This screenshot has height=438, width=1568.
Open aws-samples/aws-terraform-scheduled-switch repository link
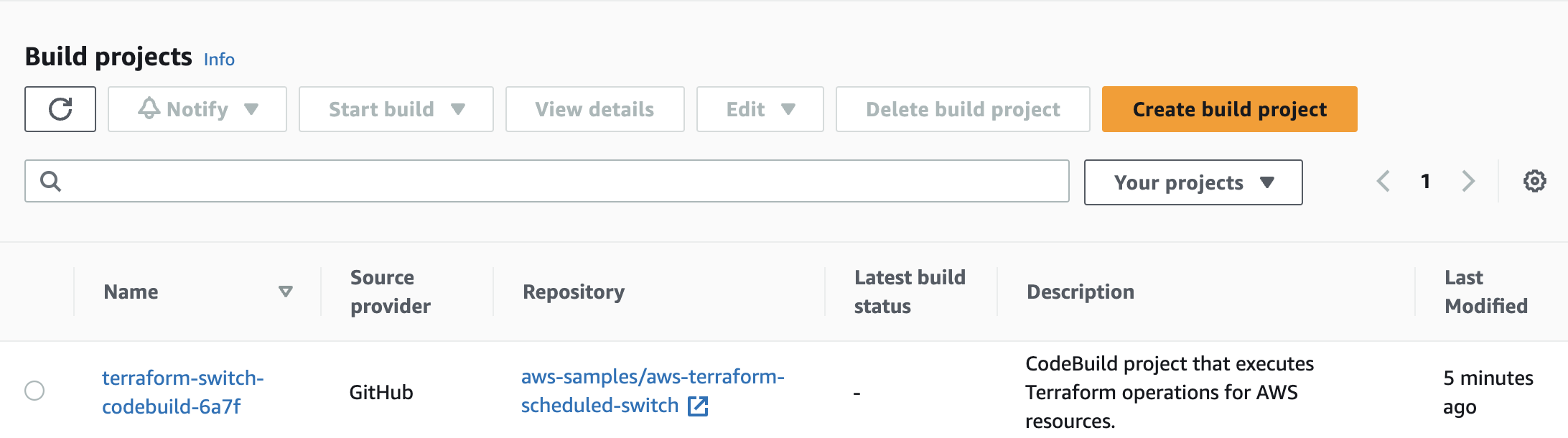(653, 391)
